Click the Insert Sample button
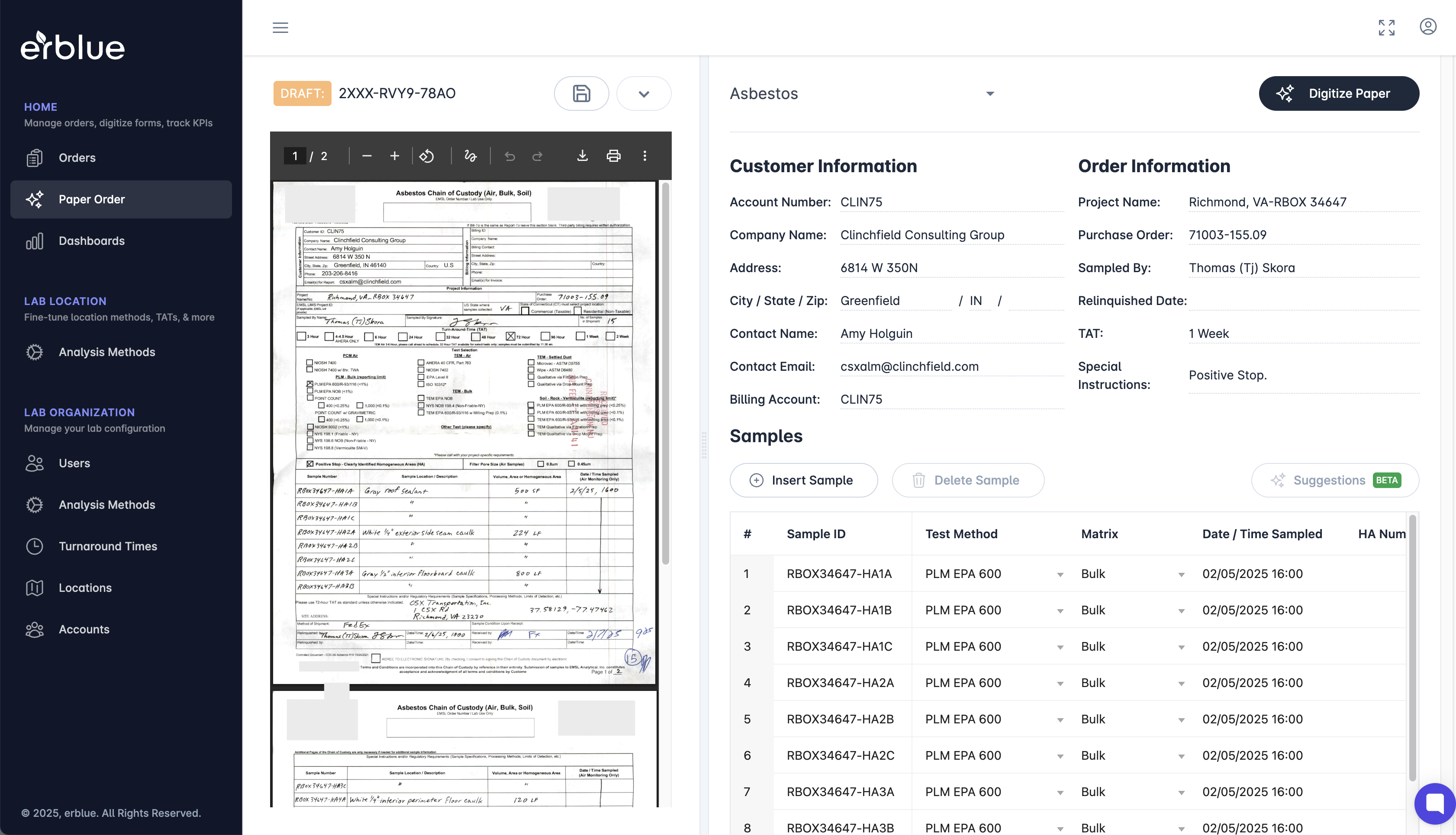Viewport: 1456px width, 835px height. point(803,480)
